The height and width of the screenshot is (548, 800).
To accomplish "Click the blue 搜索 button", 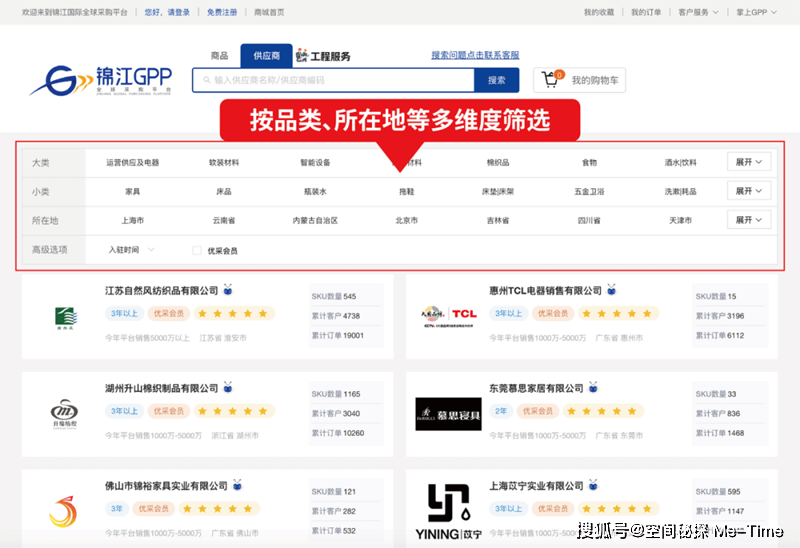I will tap(496, 80).
